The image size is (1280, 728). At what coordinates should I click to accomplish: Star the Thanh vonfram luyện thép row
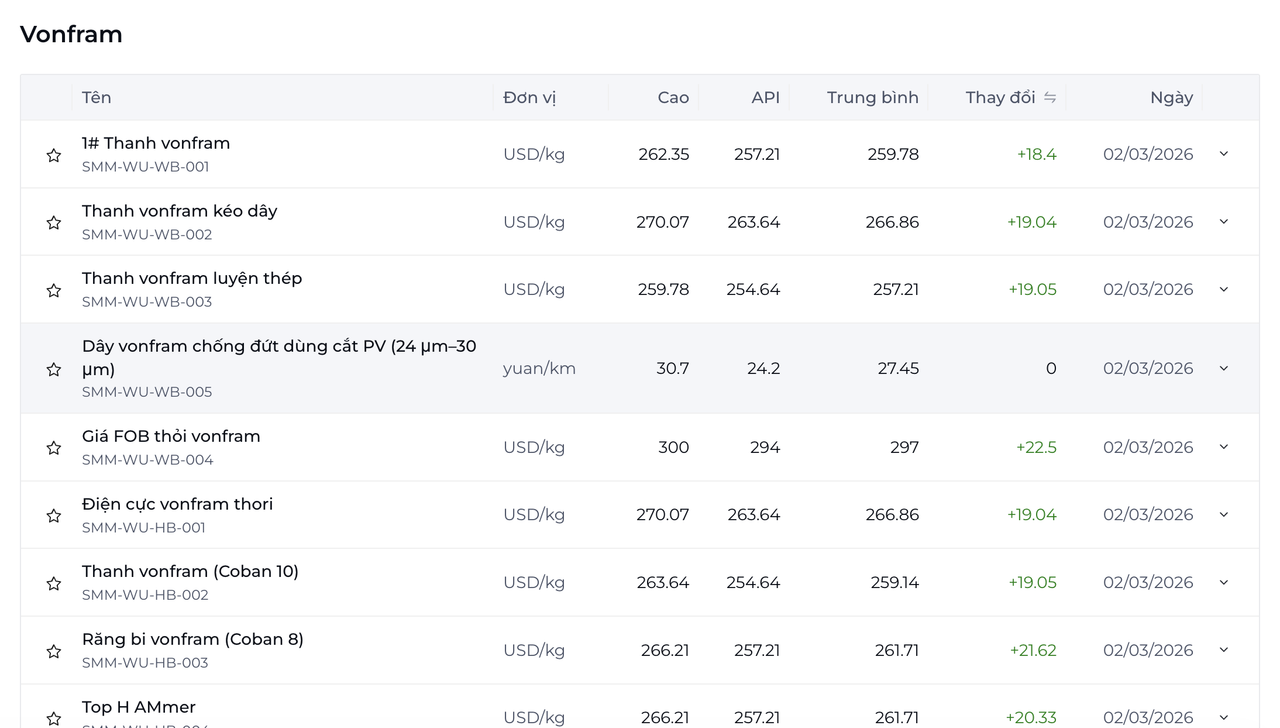tap(54, 290)
